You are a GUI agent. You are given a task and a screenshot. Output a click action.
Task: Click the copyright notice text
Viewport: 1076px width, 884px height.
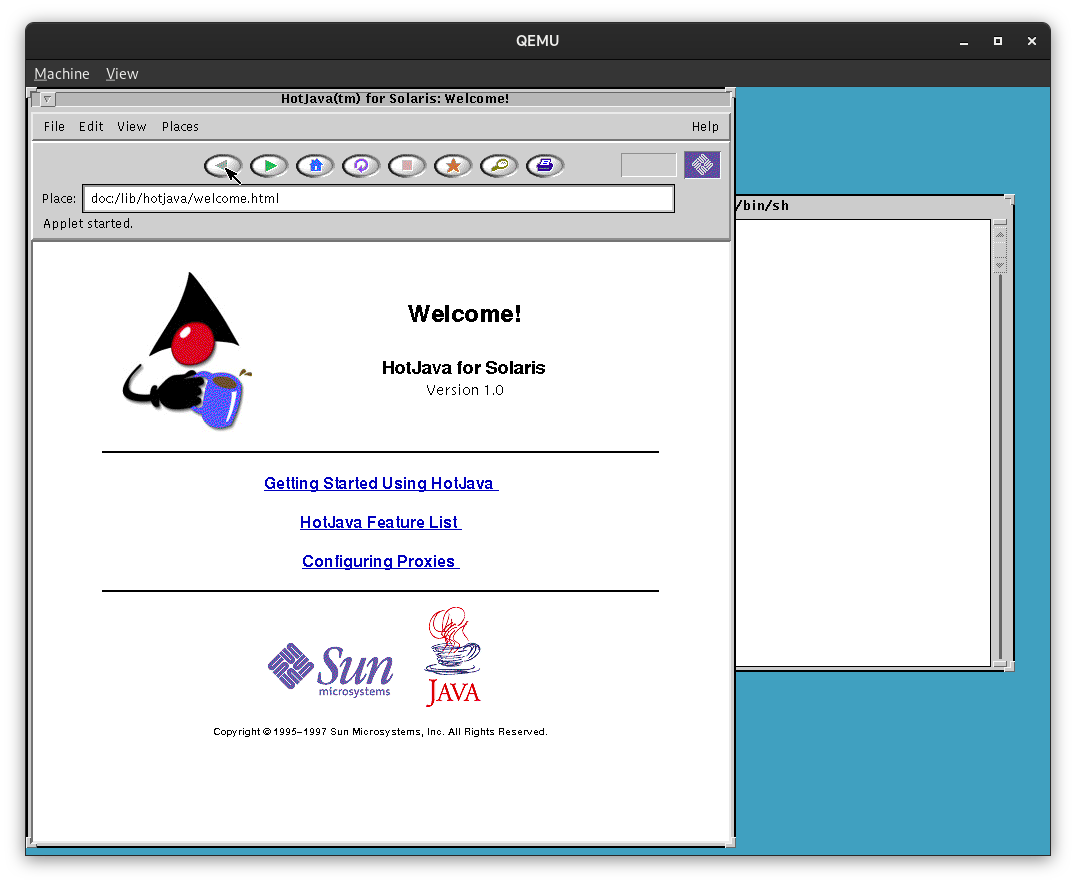point(380,732)
